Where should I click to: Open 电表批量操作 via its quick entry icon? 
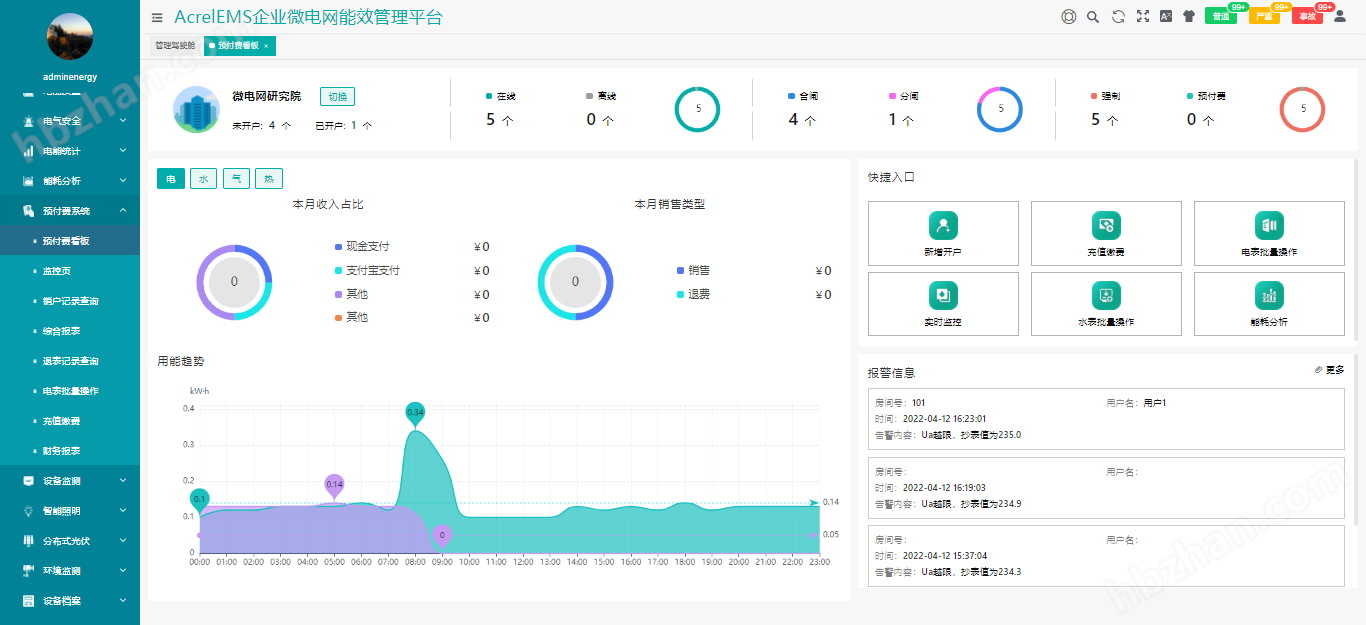point(1268,227)
